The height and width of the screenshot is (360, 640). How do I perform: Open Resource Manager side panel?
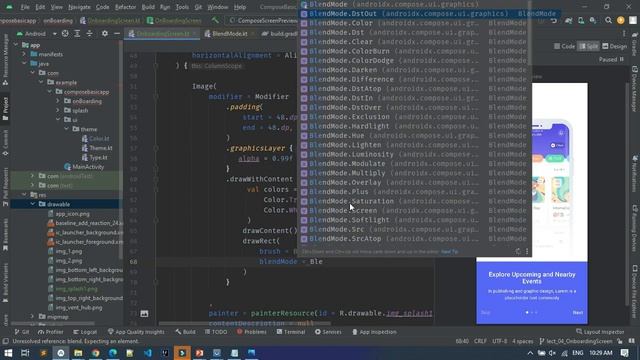pyautogui.click(x=5, y=59)
